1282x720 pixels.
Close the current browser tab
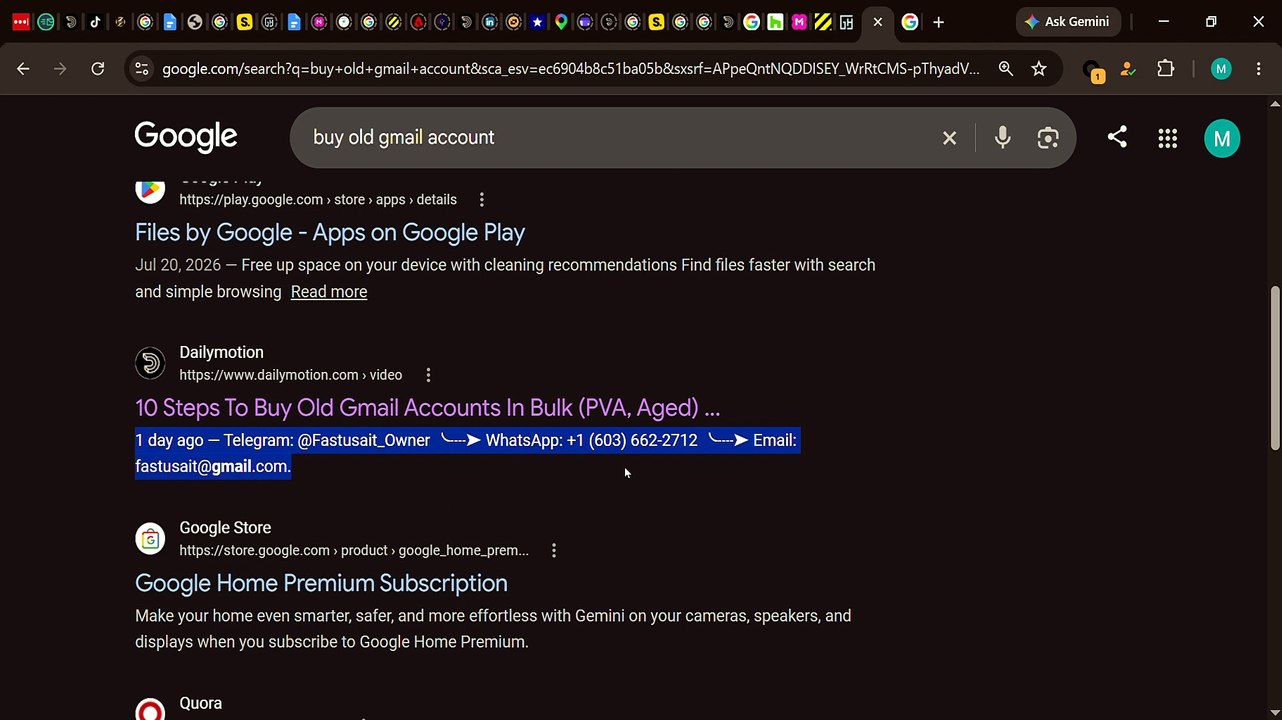coord(877,22)
